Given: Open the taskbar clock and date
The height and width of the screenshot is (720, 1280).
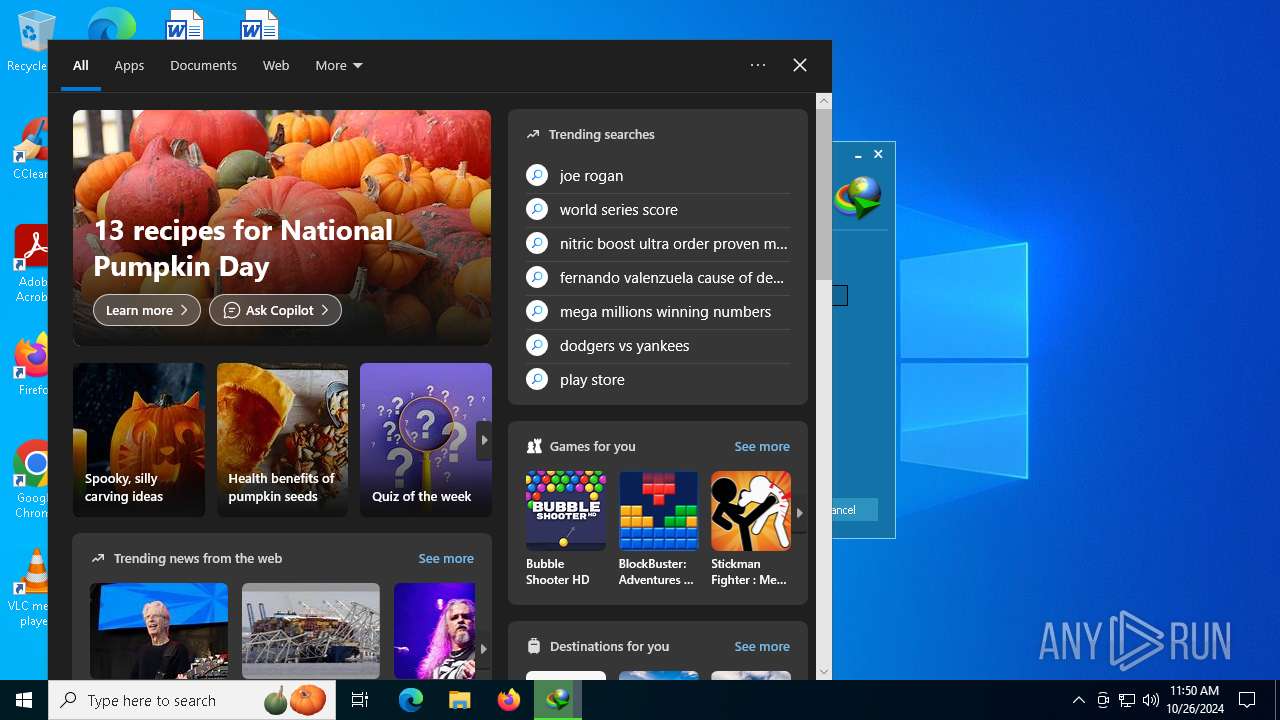Looking at the screenshot, I should coord(1195,700).
